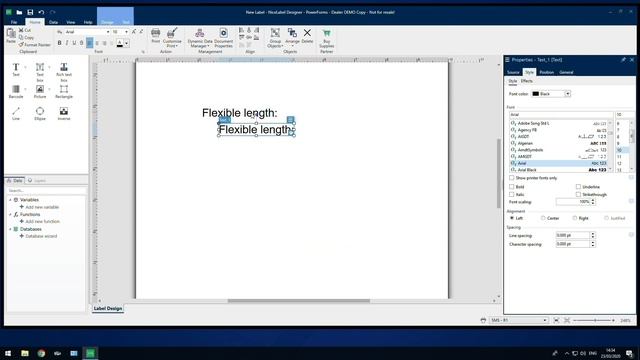Open the General tab in Properties
Screen dimensions: 640x360
[x=566, y=72]
